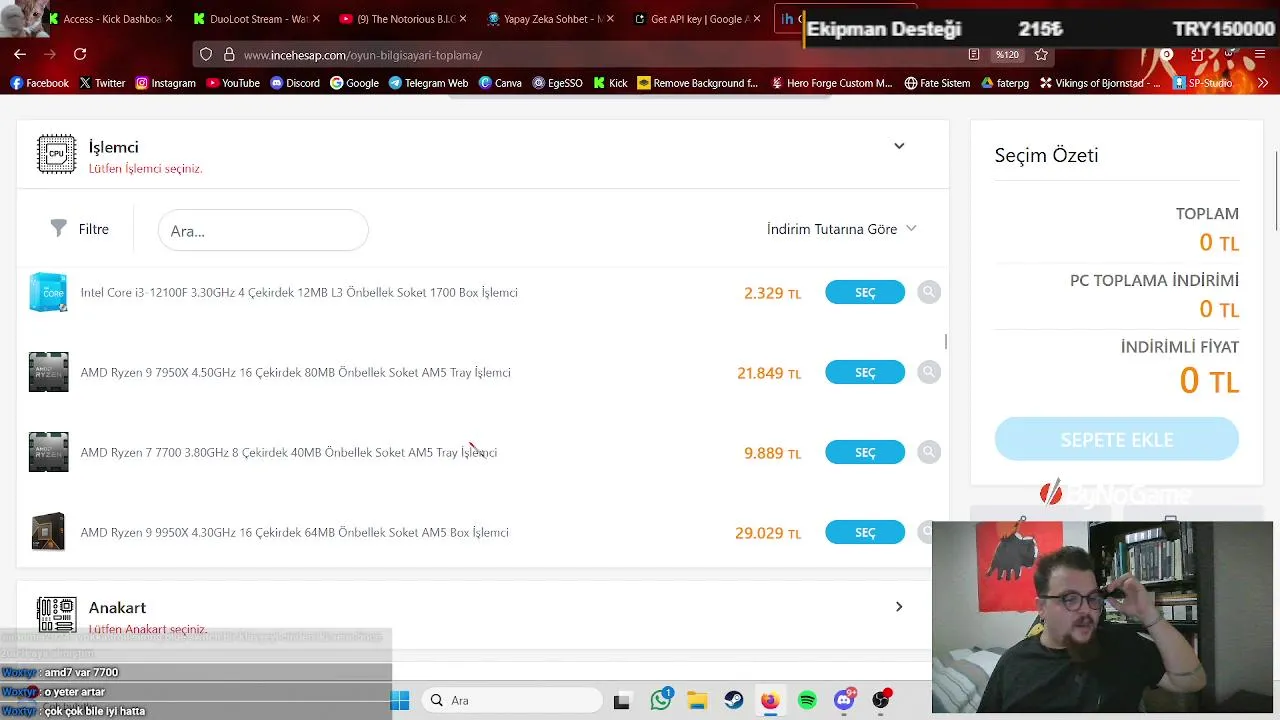Image resolution: width=1280 pixels, height=720 pixels.
Task: Open Telegram Web bookmark
Action: point(428,83)
